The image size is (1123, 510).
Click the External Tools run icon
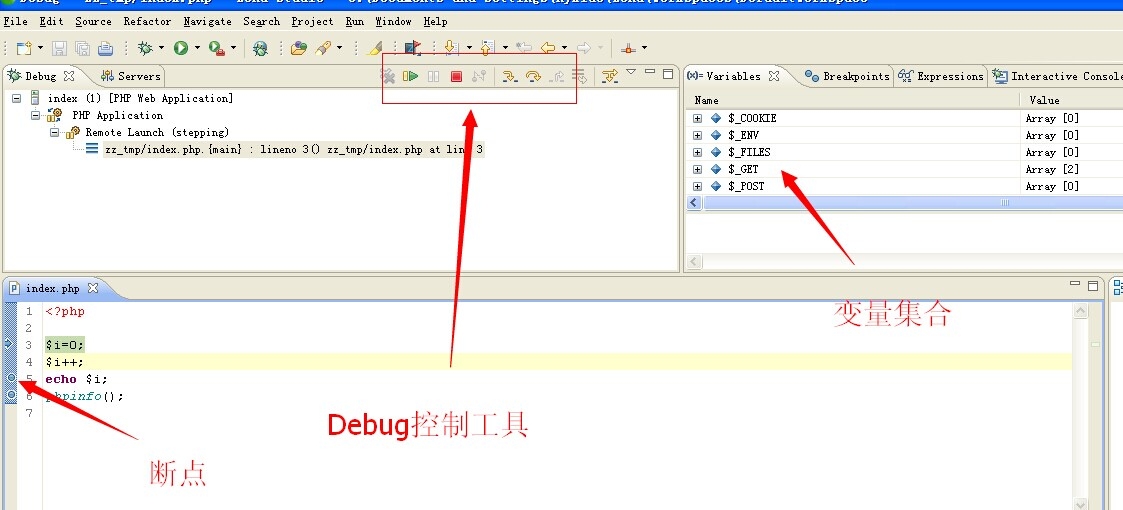click(216, 48)
